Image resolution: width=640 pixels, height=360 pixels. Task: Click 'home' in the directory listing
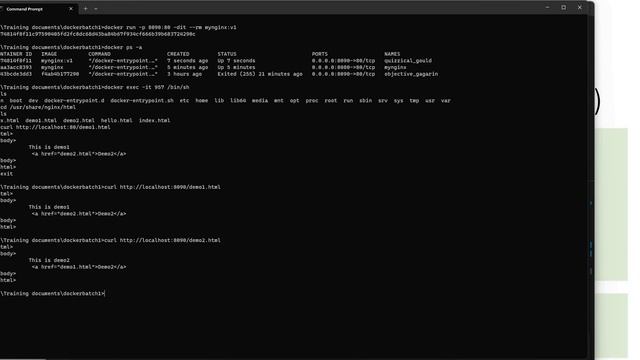202,100
